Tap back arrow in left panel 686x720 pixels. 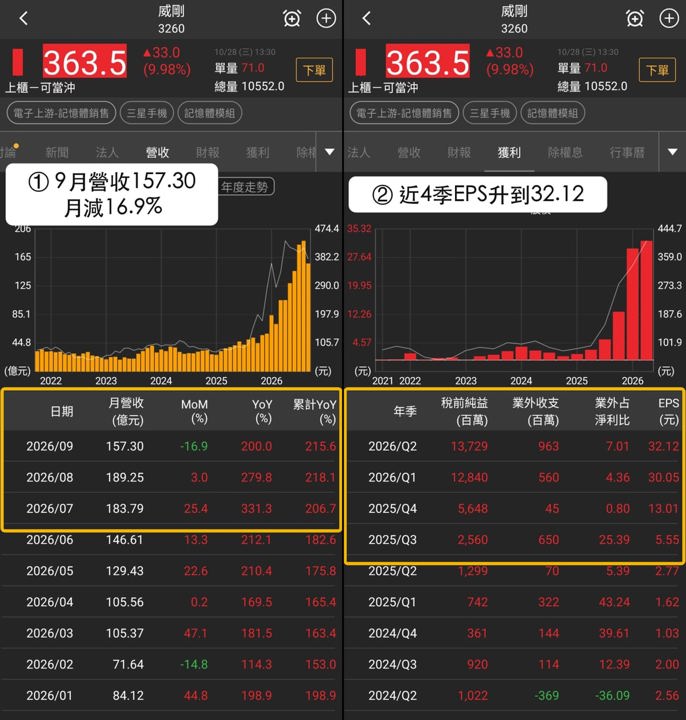tap(24, 18)
